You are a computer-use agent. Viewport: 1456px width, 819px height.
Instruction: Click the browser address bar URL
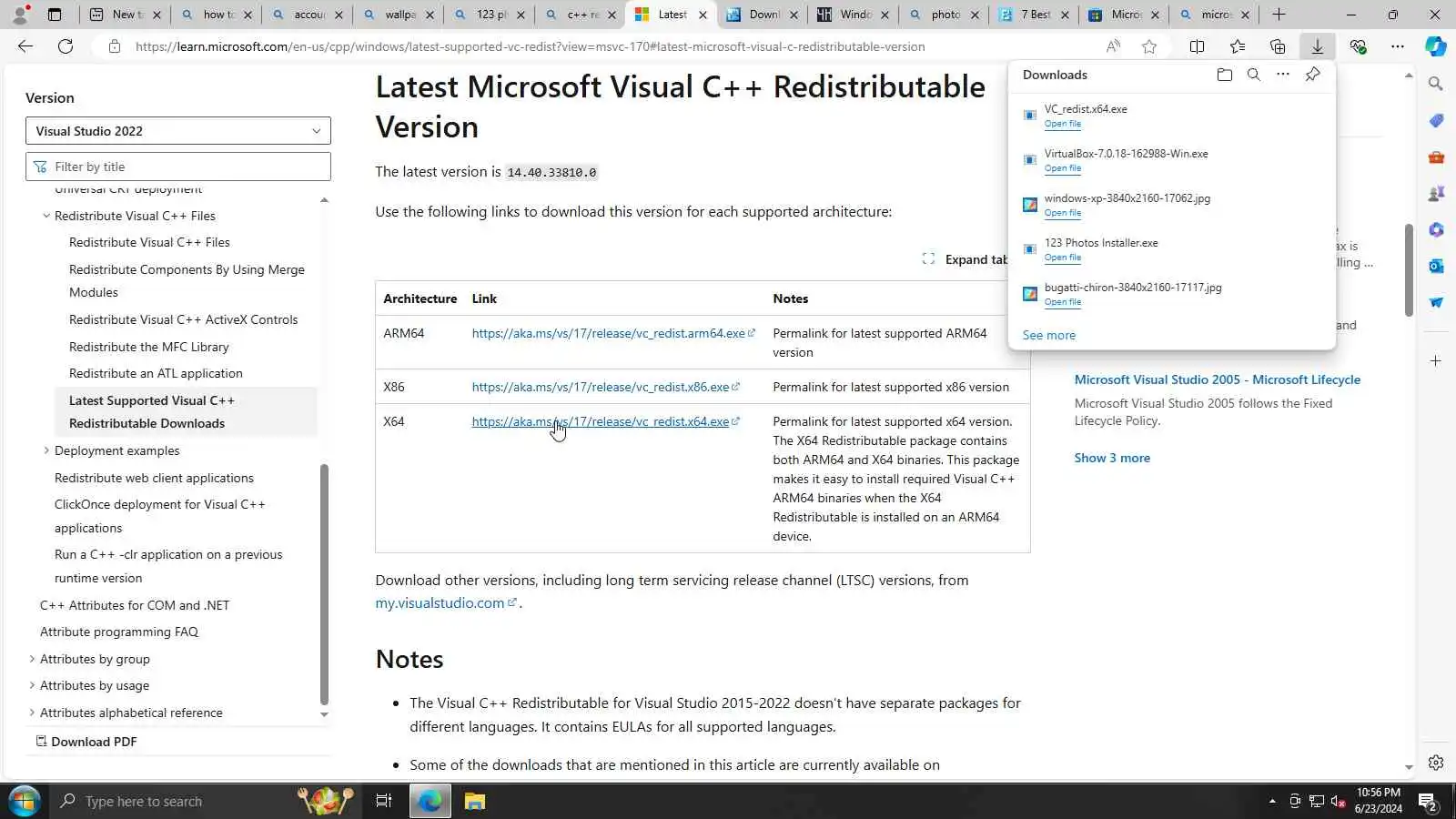tap(530, 46)
